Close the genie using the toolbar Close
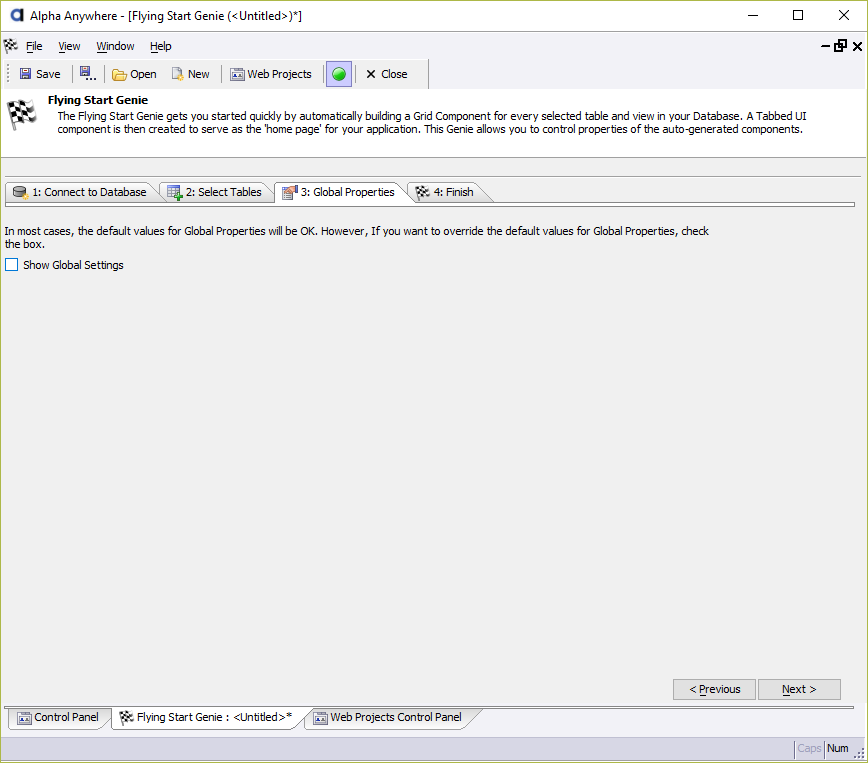Image resolution: width=868 pixels, height=763 pixels. coord(386,74)
